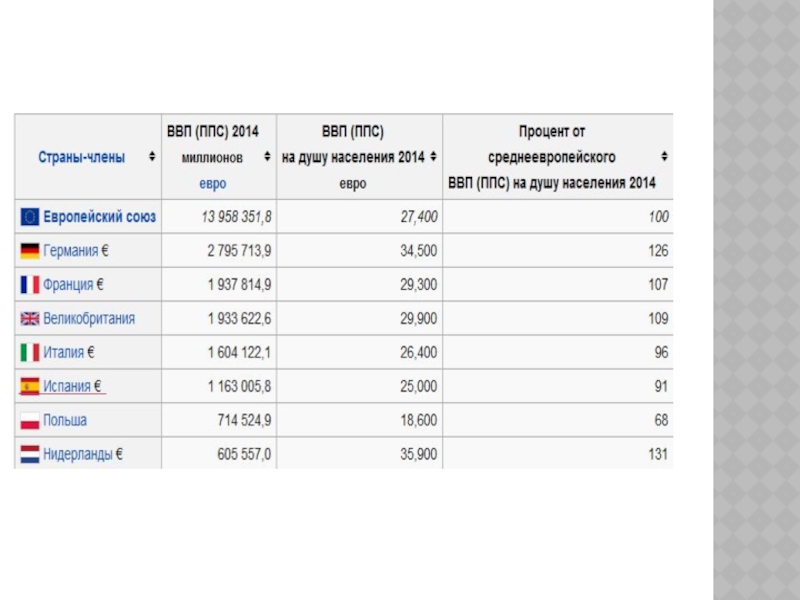The width and height of the screenshot is (800, 600).
Task: Click the Netherlands flag icon
Action: coord(29,454)
